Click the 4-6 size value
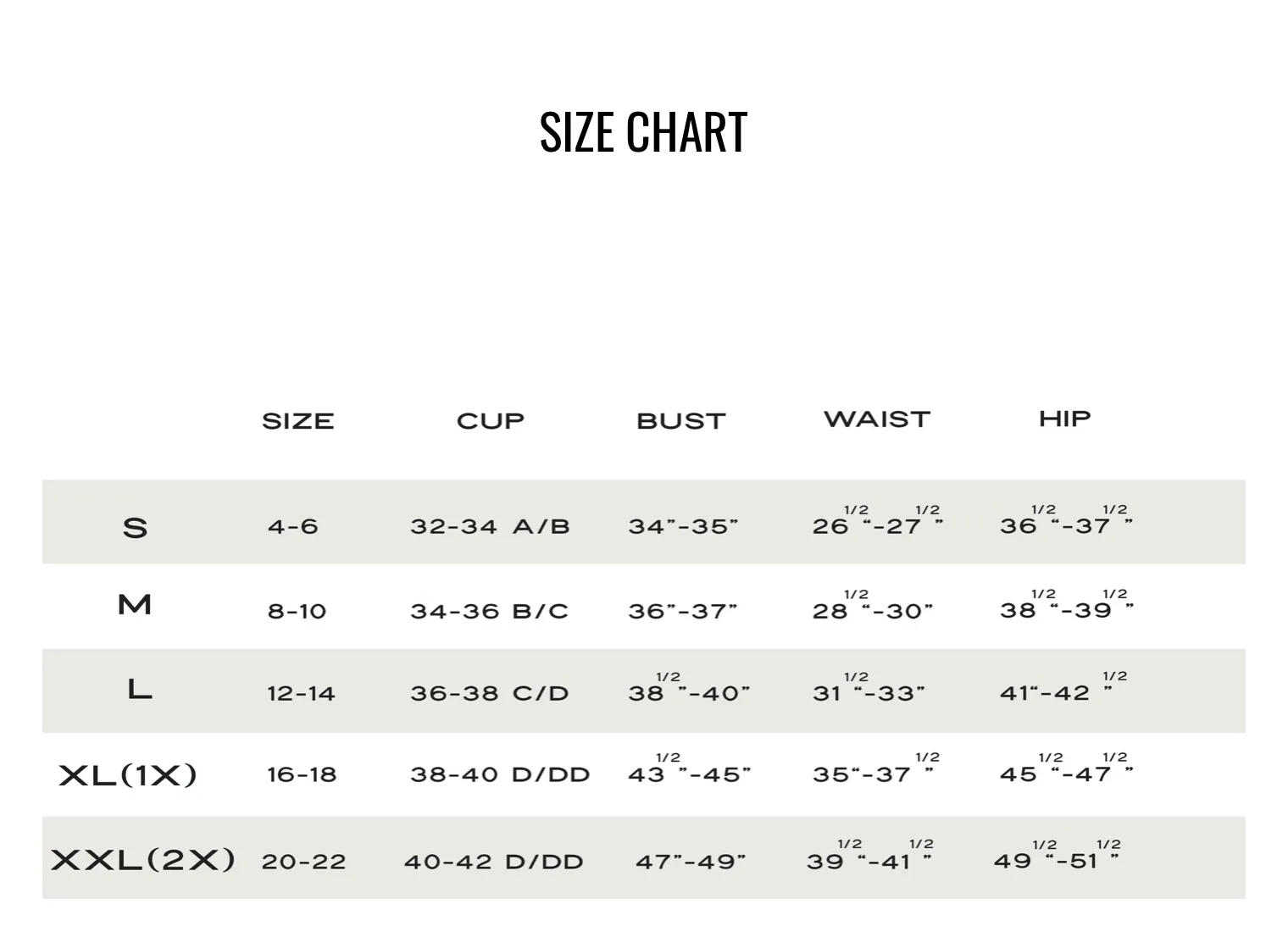Viewport: 1288px width, 932px height. click(x=293, y=526)
